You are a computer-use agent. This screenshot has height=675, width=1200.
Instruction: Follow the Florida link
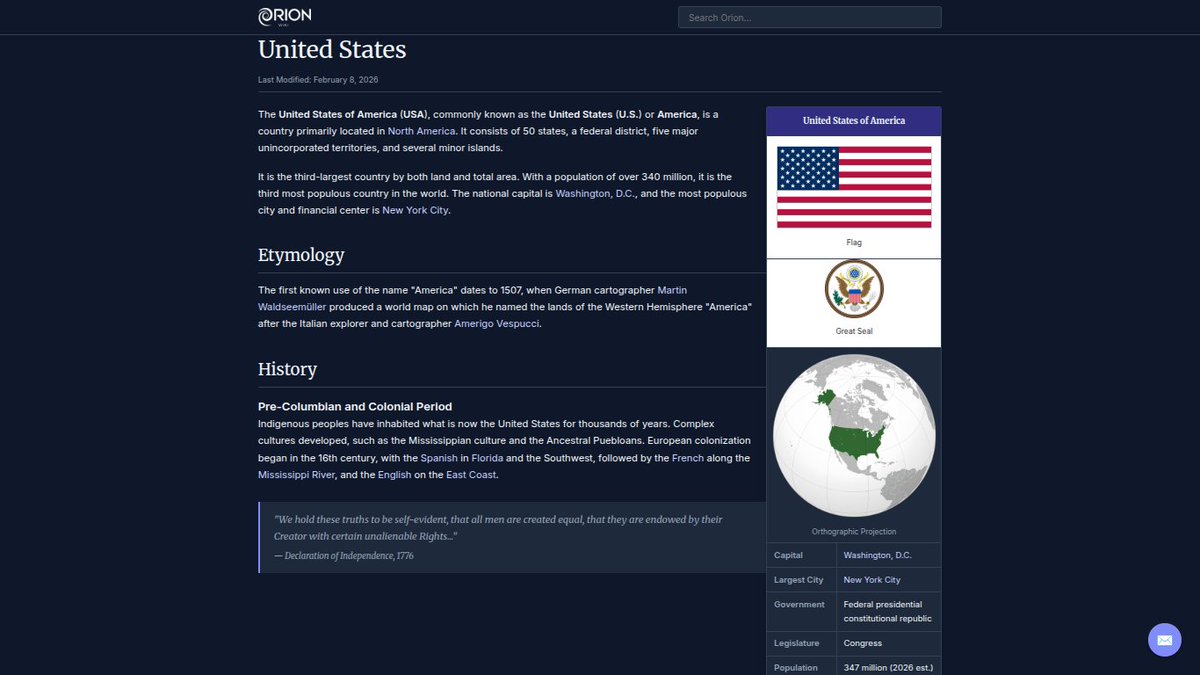coord(487,458)
